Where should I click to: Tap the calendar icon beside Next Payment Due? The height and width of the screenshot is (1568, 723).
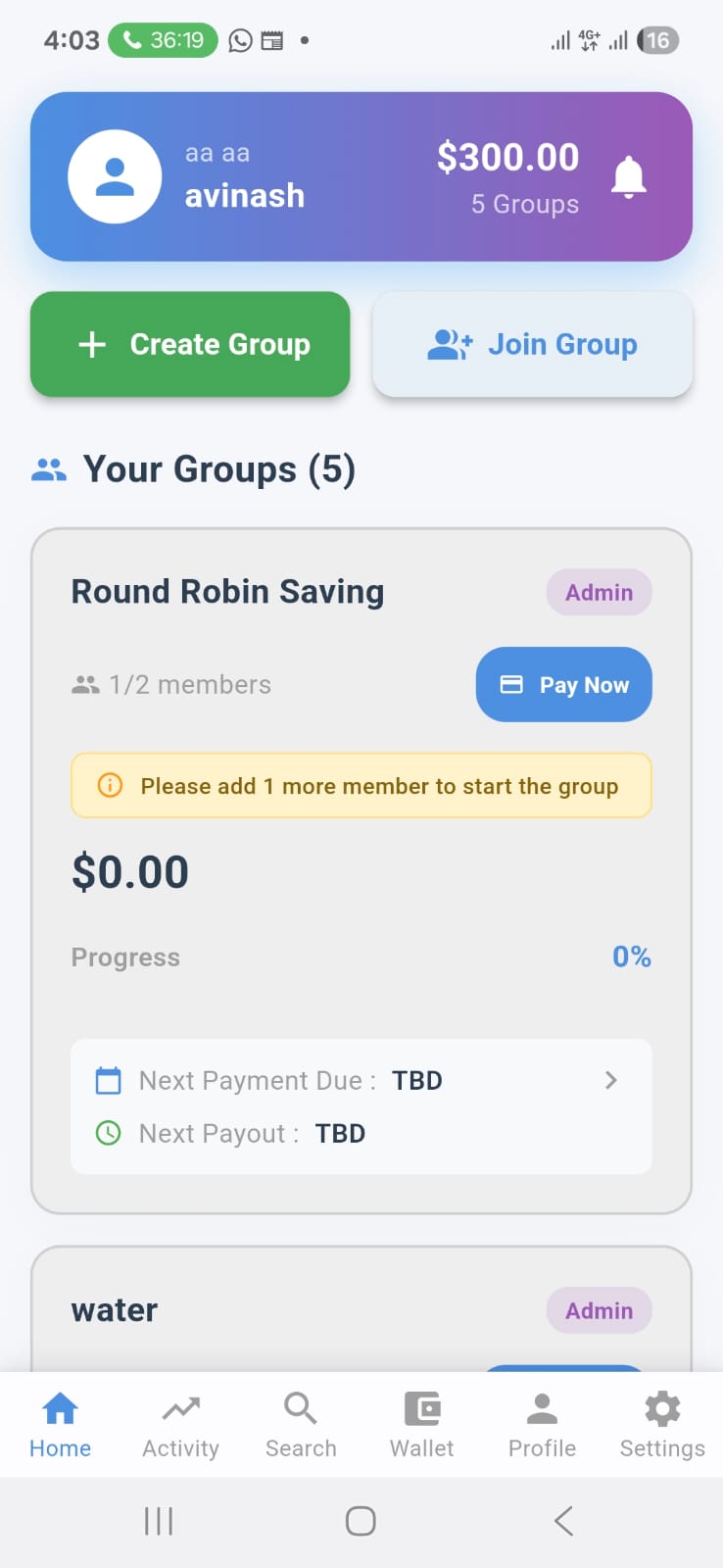point(108,1080)
